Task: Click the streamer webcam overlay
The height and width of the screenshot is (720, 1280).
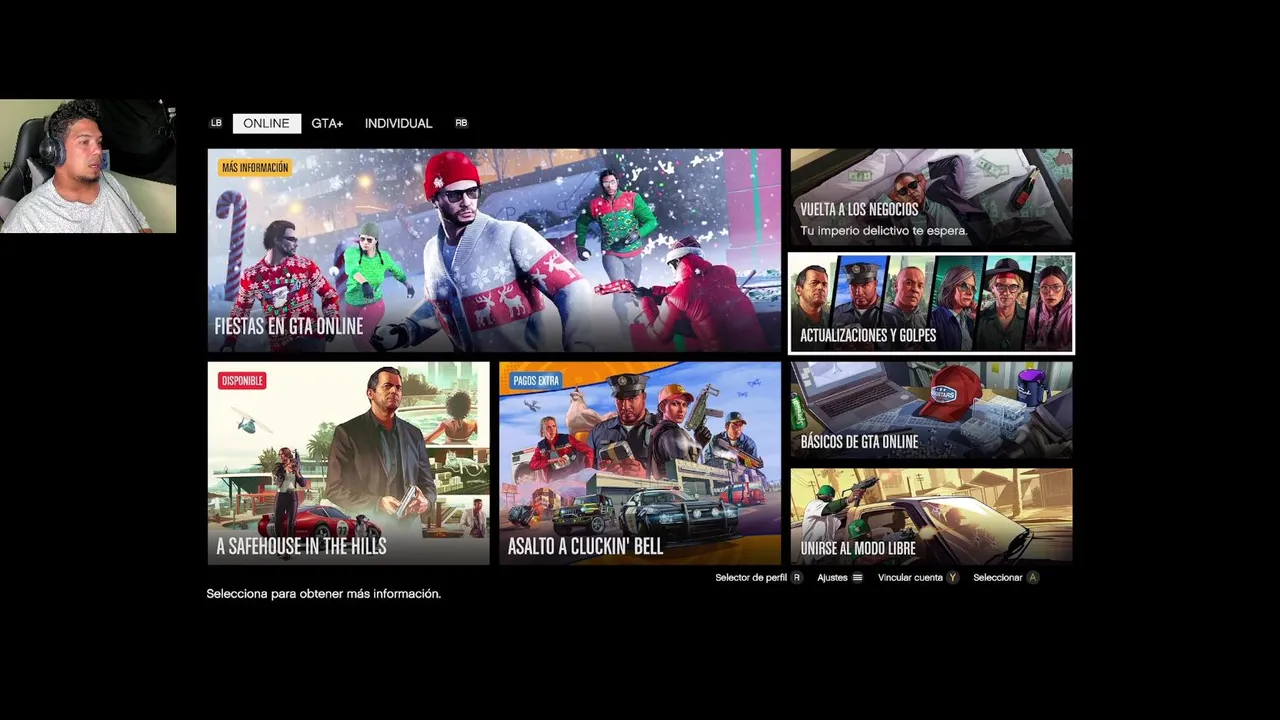Action: pyautogui.click(x=88, y=166)
